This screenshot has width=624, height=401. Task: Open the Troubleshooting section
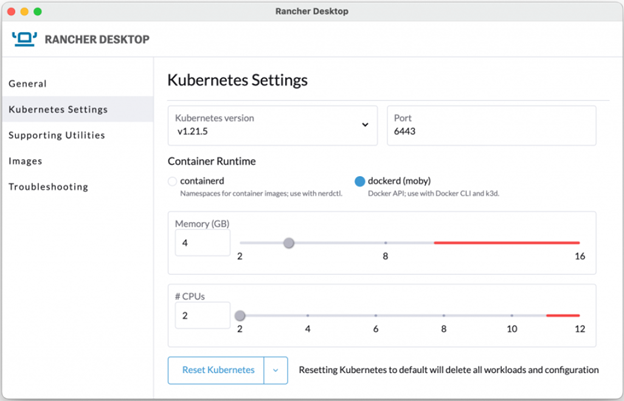click(x=48, y=187)
